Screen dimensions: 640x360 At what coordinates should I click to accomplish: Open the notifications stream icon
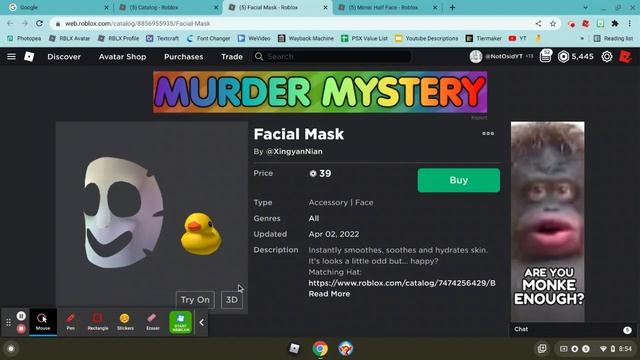tap(546, 56)
